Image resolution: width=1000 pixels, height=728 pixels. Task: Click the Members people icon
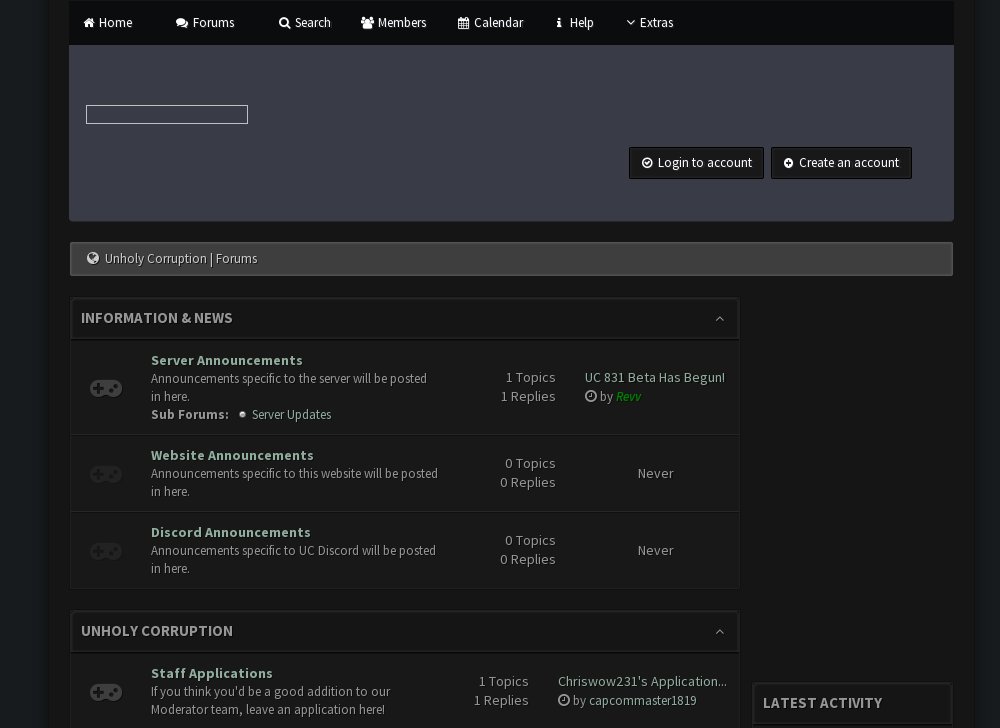coord(367,23)
